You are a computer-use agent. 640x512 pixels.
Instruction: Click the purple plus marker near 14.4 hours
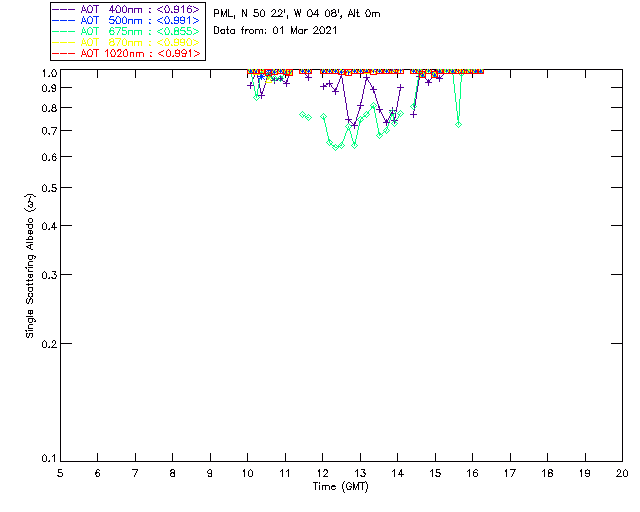[413, 115]
